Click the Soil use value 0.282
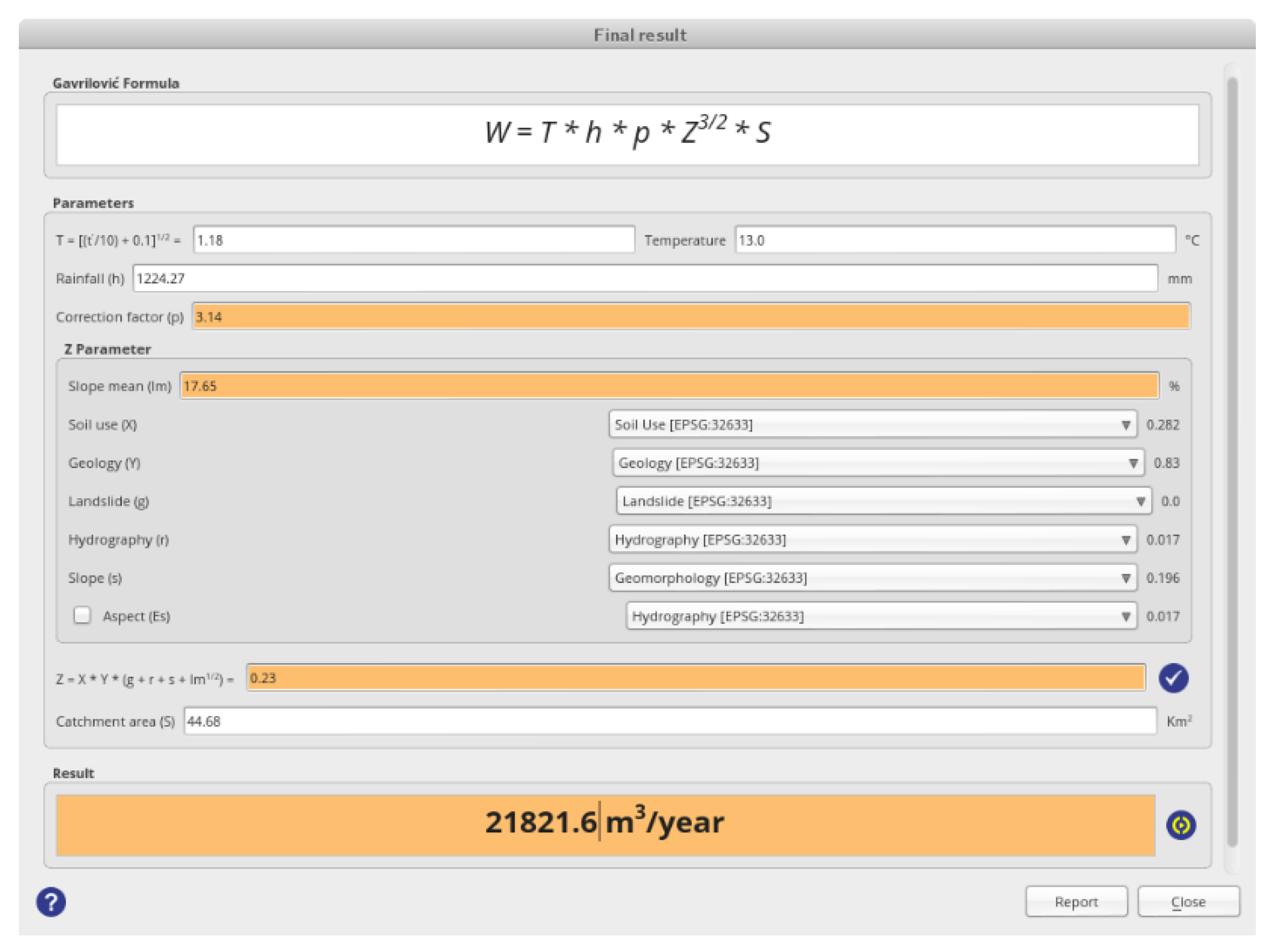Viewport: 1273px width, 952px height. click(x=1162, y=425)
